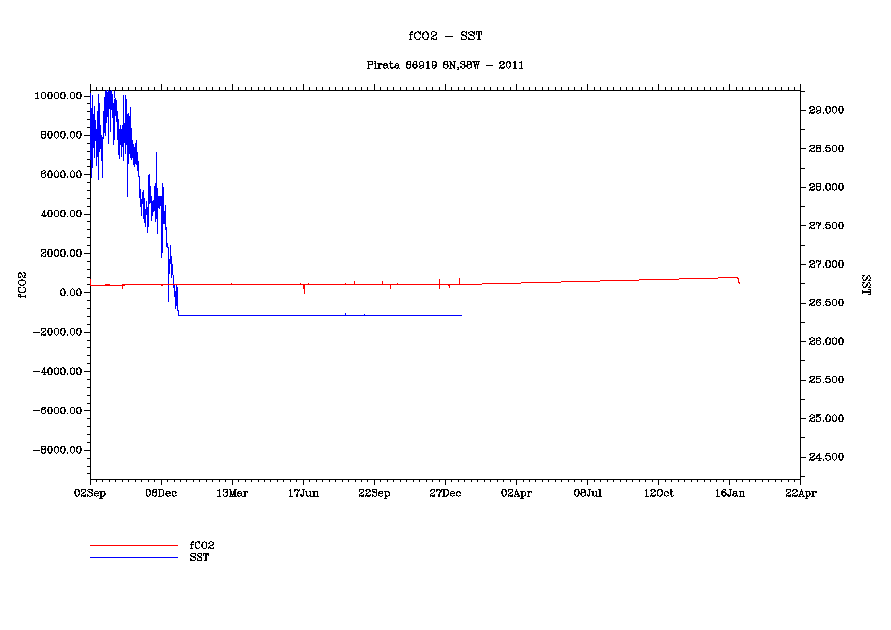Click the 02Sep date tick on x-axis
891x630 pixels.
pos(90,493)
